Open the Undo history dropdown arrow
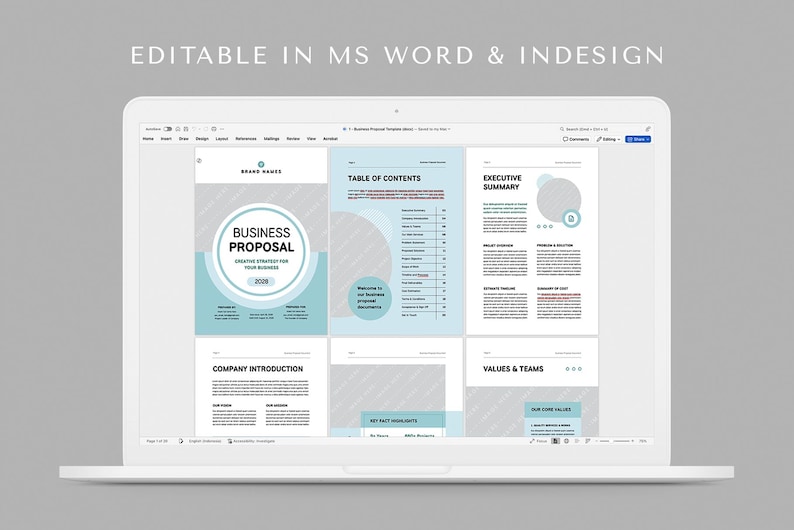This screenshot has width=794, height=530. click(x=199, y=129)
